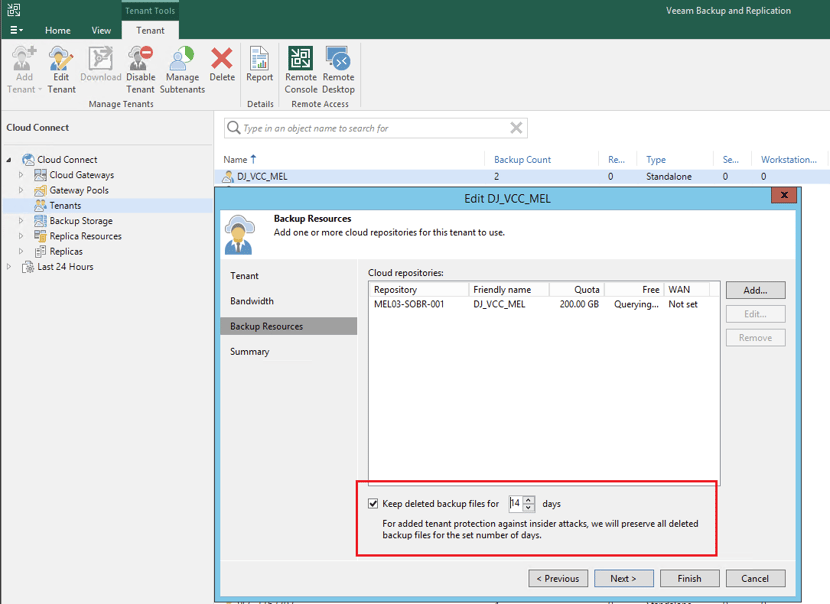Click the Repository column header
The image size is (830, 604).
click(x=419, y=290)
